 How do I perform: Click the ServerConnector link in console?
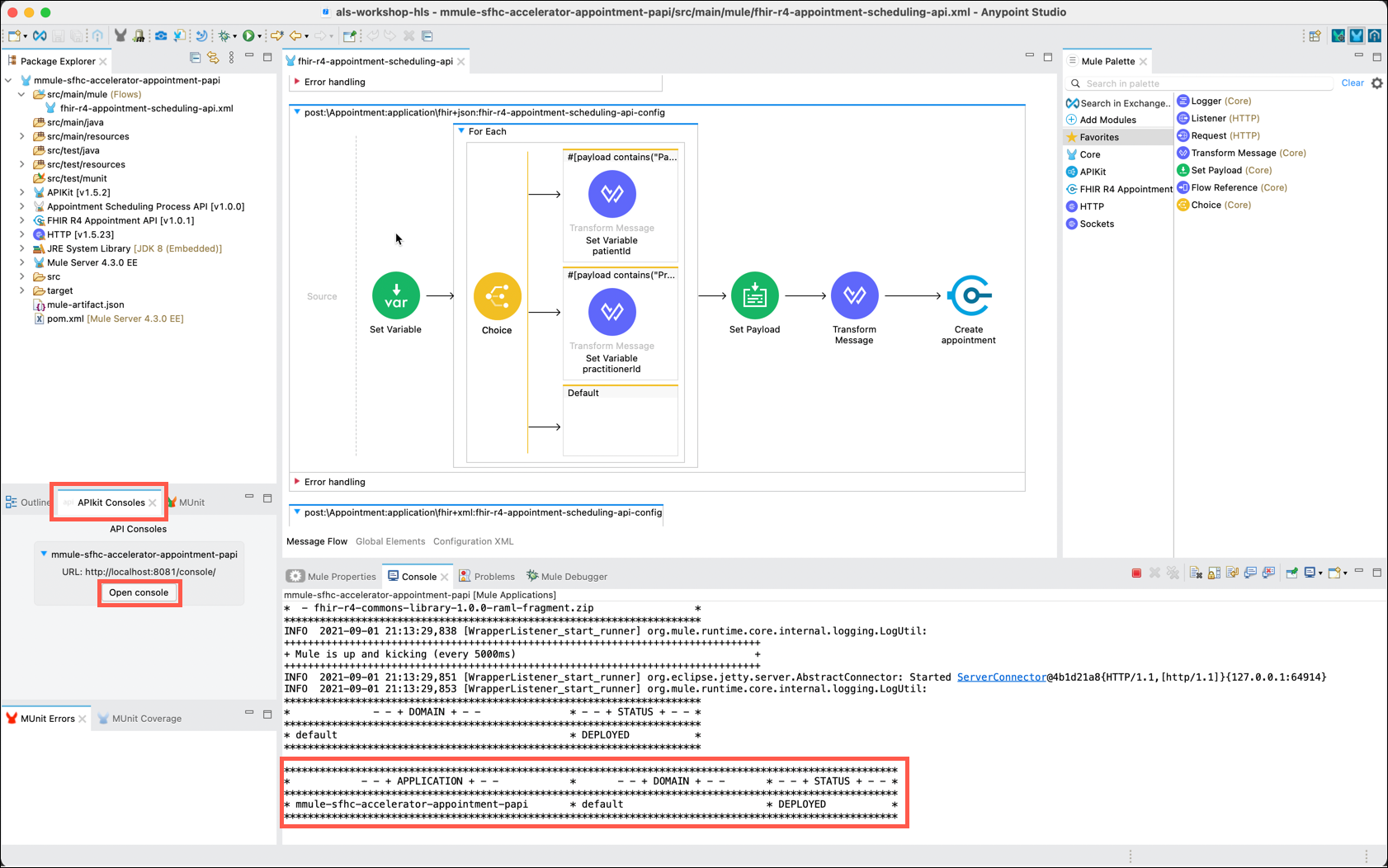1002,677
